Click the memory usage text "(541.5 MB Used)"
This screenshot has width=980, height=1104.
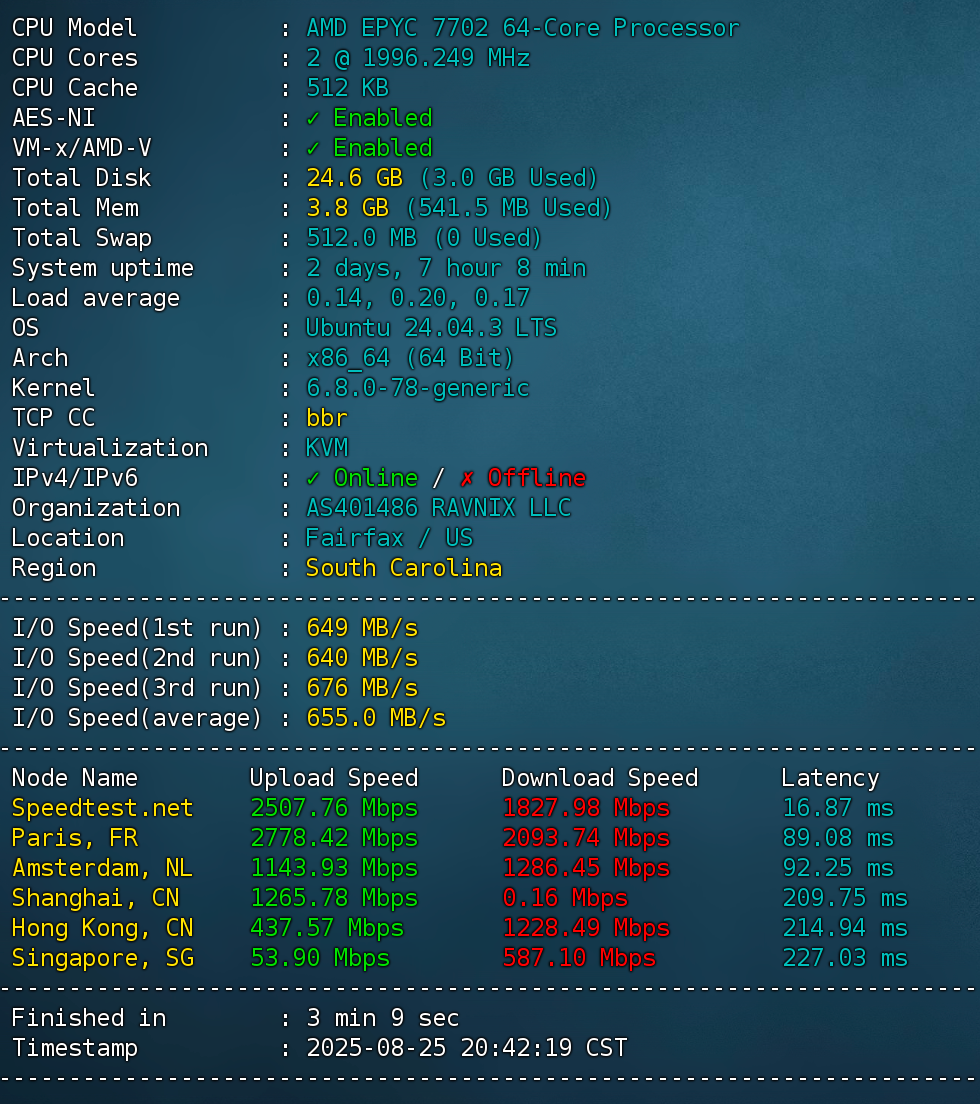pos(508,208)
